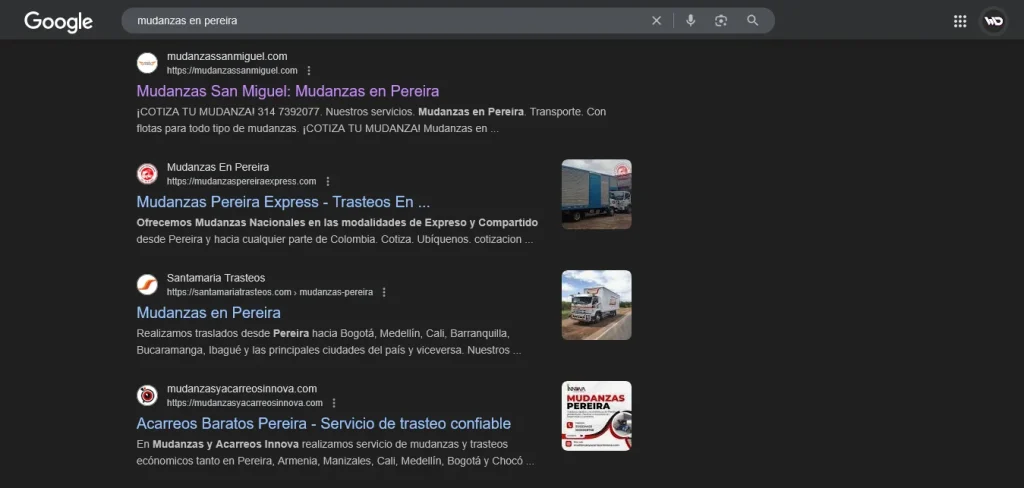1024x488 pixels.
Task: Click the https://mudanzasyacarreosinnova.com URL
Action: point(244,403)
